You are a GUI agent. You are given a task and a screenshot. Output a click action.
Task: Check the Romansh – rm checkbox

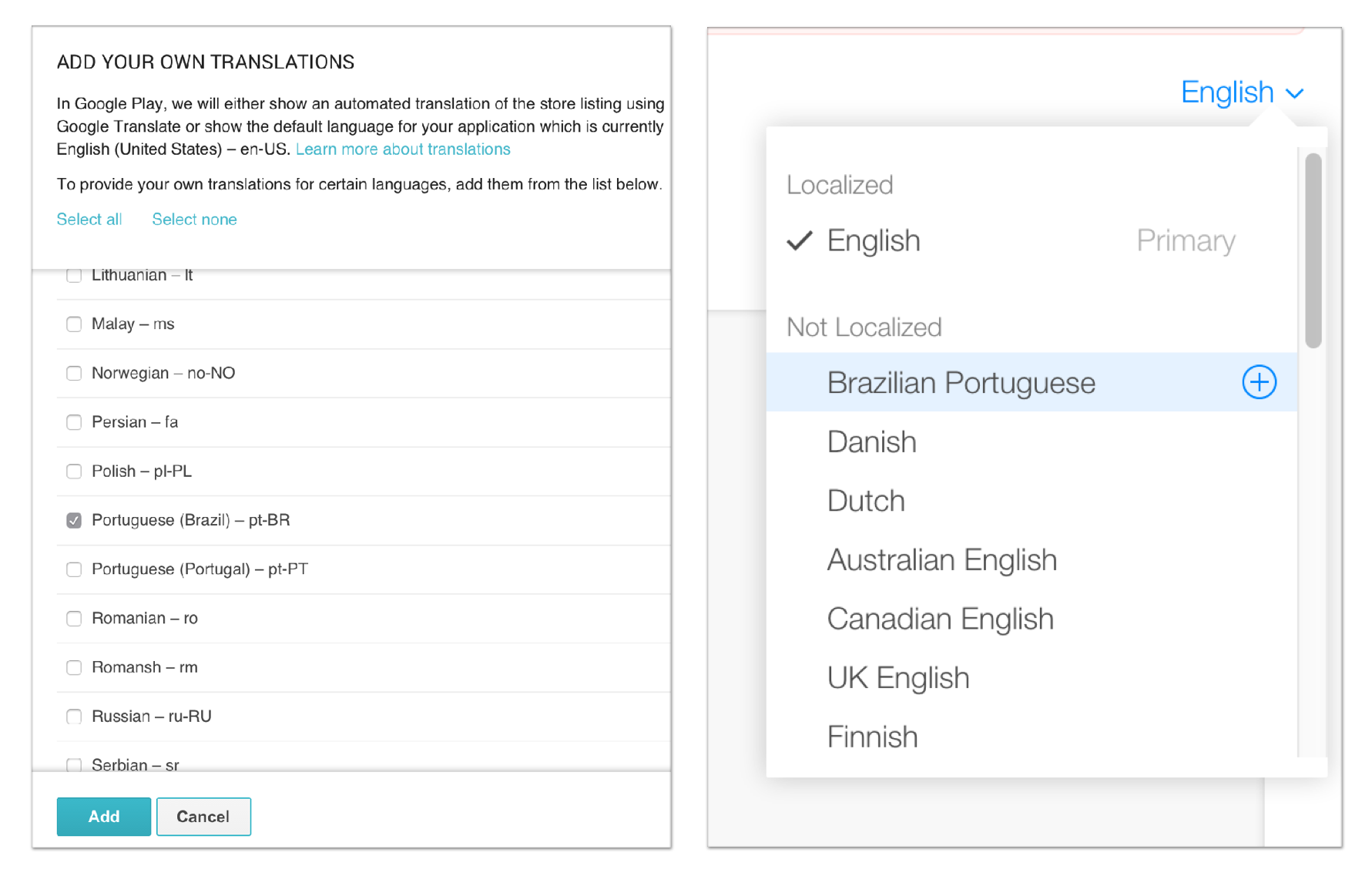[74, 667]
